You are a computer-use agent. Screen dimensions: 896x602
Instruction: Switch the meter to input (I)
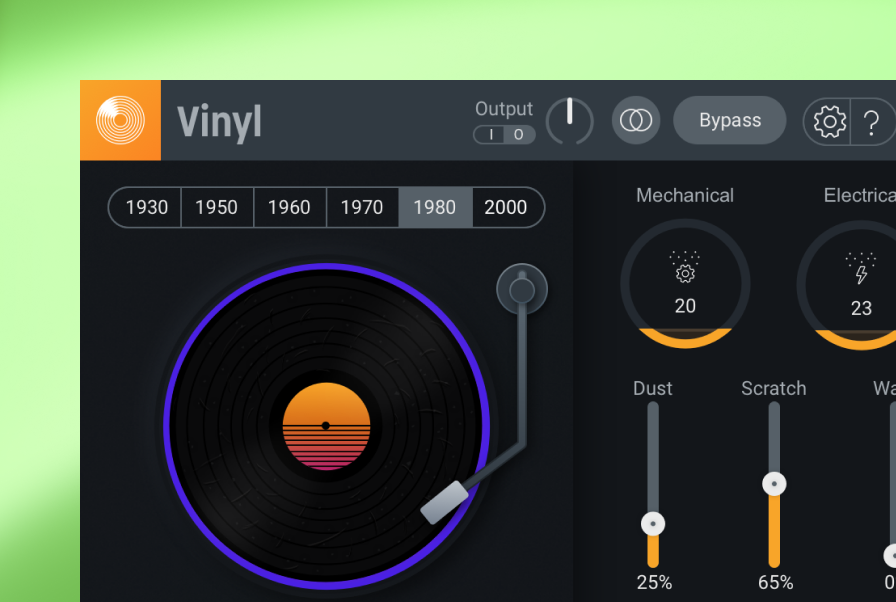click(490, 134)
